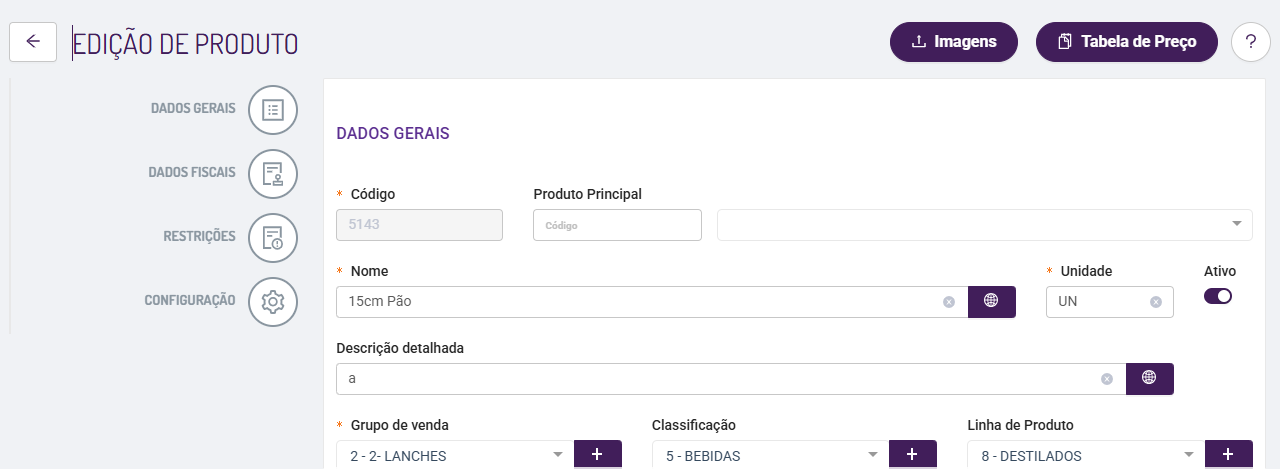Viewport: 1280px width, 469px height.
Task: Toggle the Ativo switch off
Action: [x=1218, y=296]
